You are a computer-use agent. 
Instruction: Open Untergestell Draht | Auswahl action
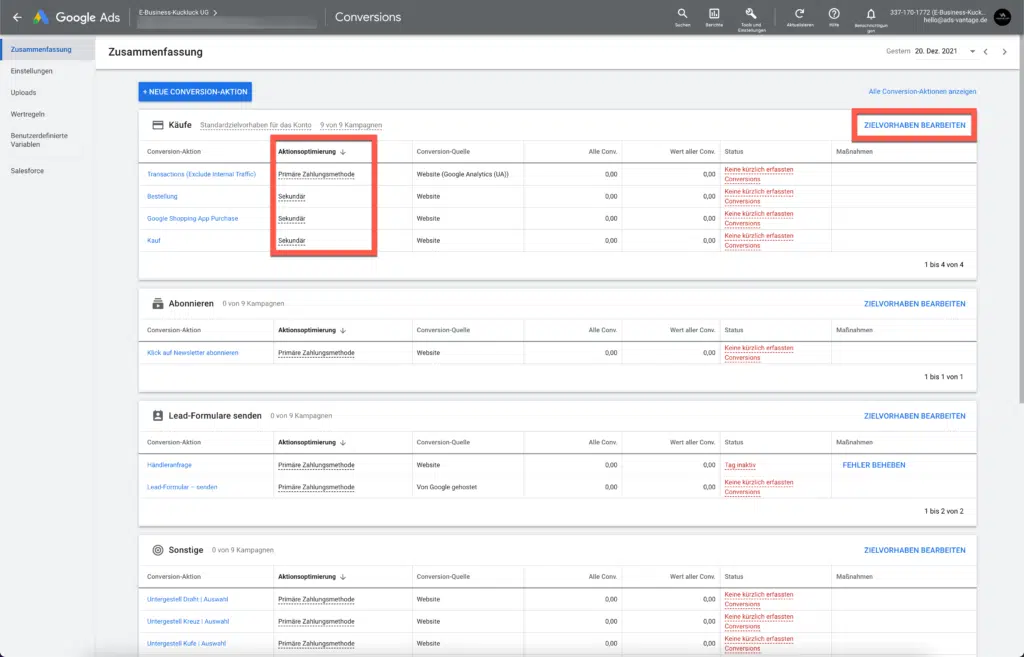pos(187,600)
